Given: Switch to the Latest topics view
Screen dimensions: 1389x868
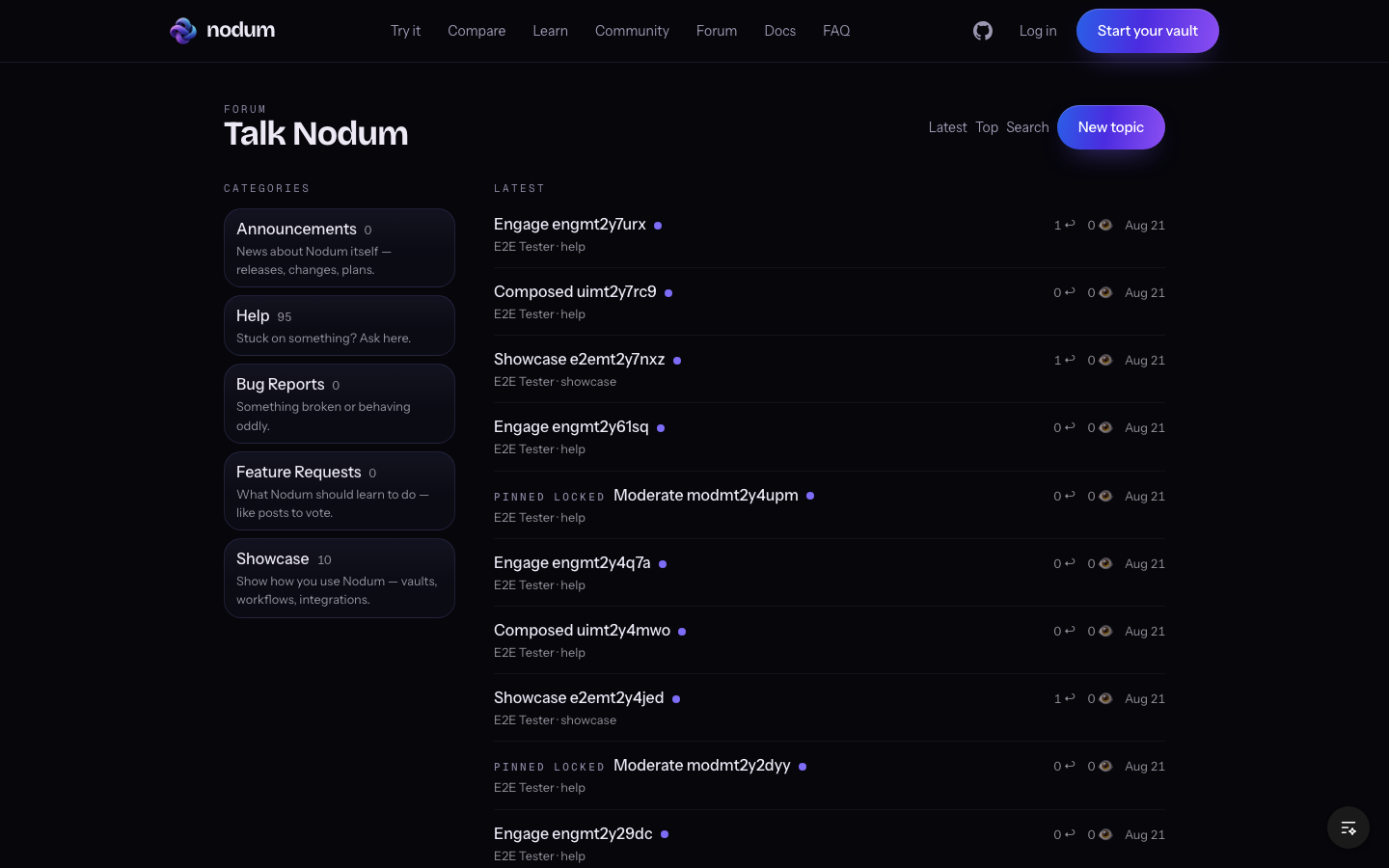Looking at the screenshot, I should pos(947,127).
